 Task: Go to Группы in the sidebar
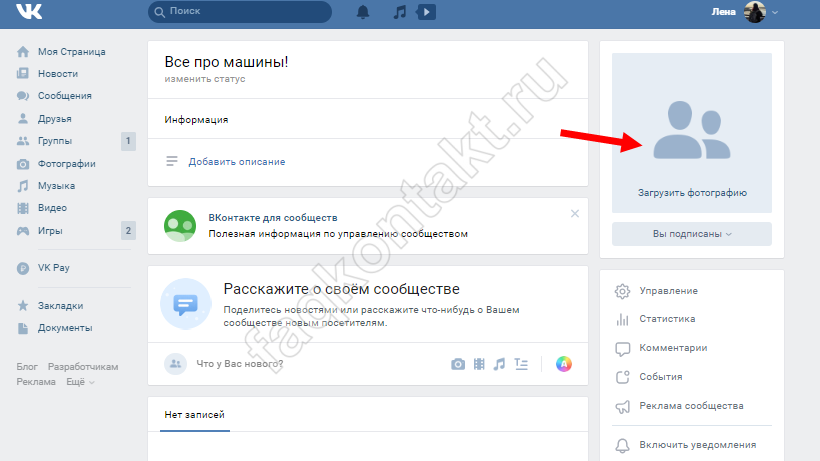pos(55,141)
